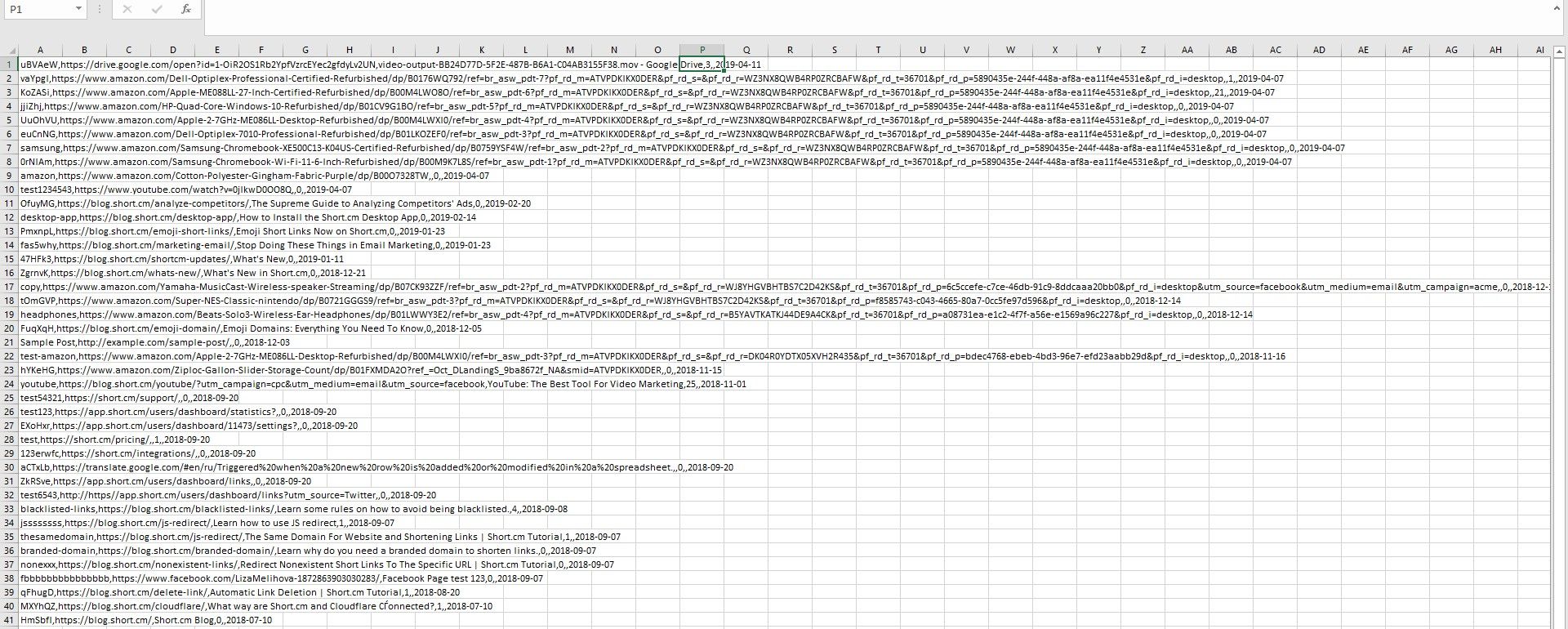Viewport: 1568px width, 629px height.
Task: Click the FuqXqH emoji-domain row
Action: [x=251, y=328]
